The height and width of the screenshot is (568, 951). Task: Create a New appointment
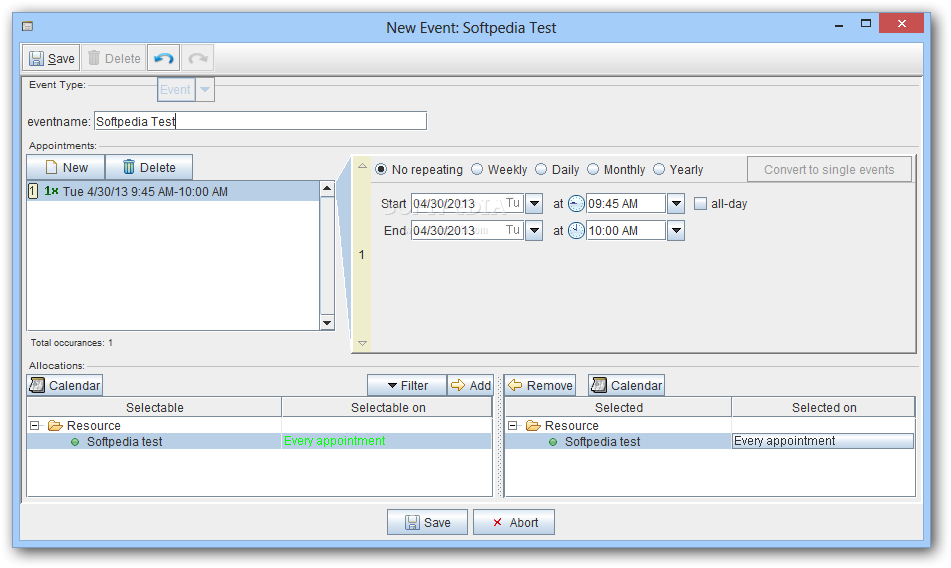tap(66, 167)
